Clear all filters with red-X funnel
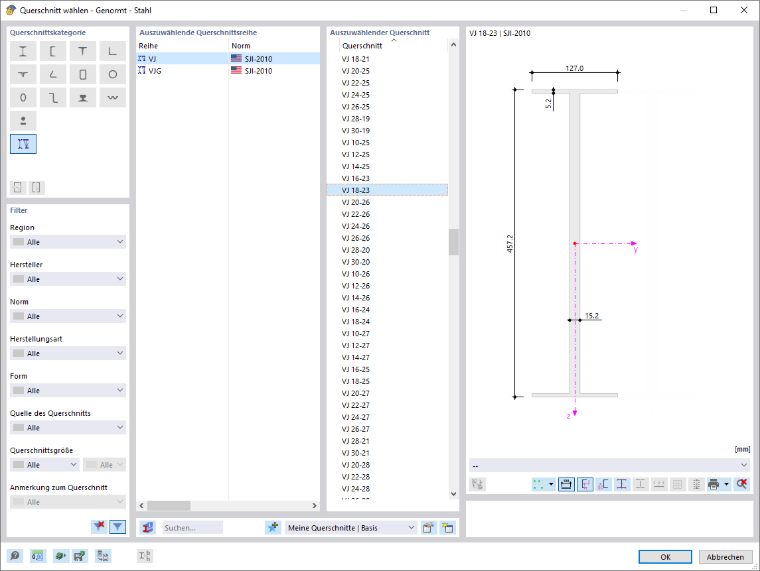 coord(99,527)
